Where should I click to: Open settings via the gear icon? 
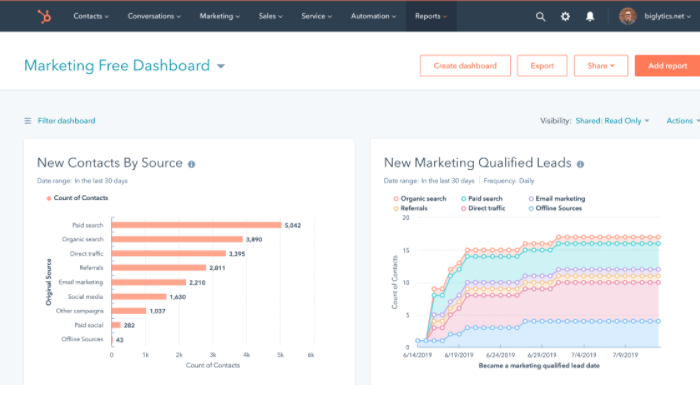566,16
